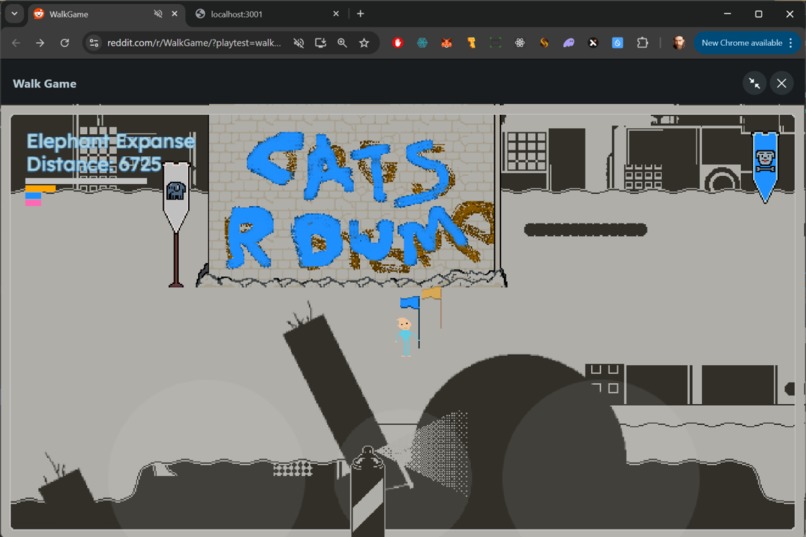
Task: Open the yellow key extension icon
Action: [x=471, y=43]
